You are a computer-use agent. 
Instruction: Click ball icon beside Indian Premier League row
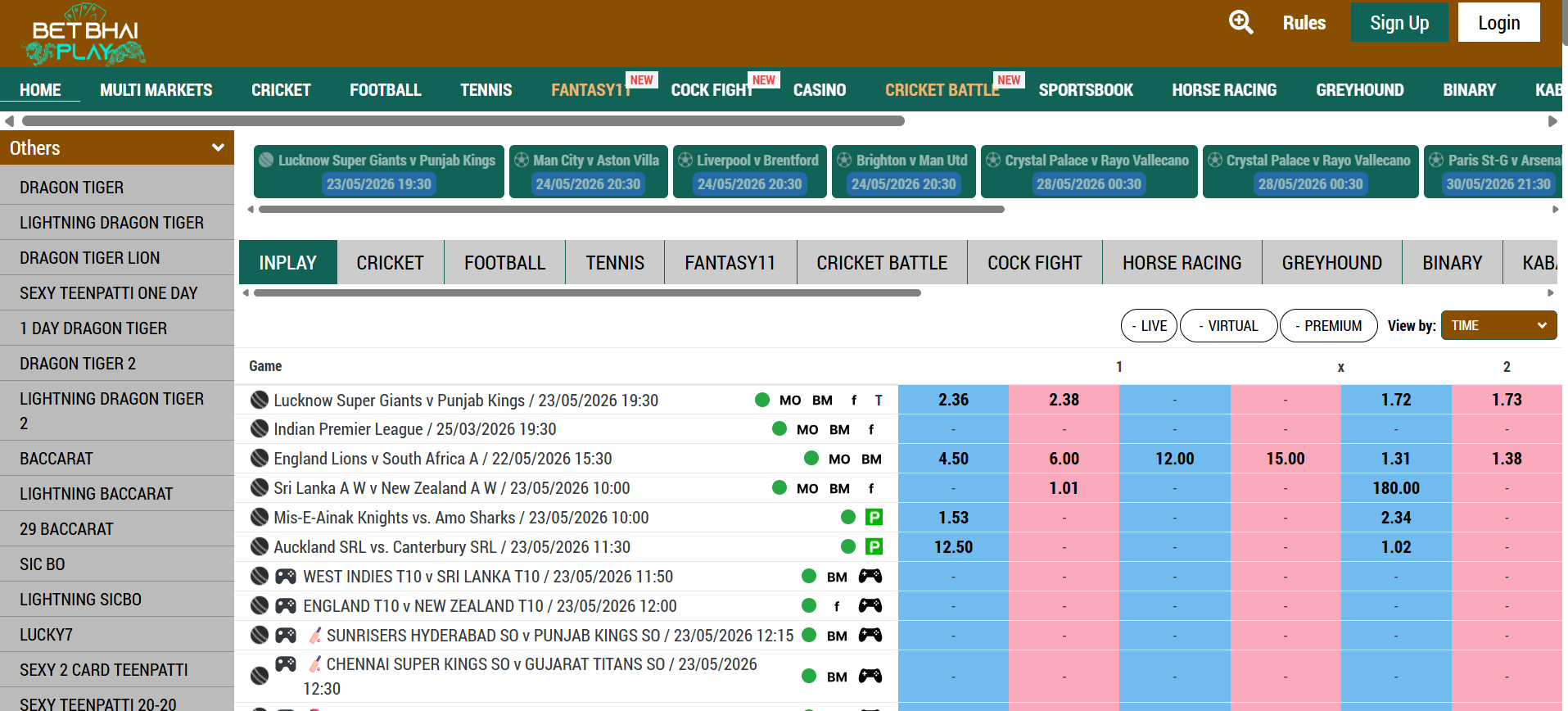point(260,428)
